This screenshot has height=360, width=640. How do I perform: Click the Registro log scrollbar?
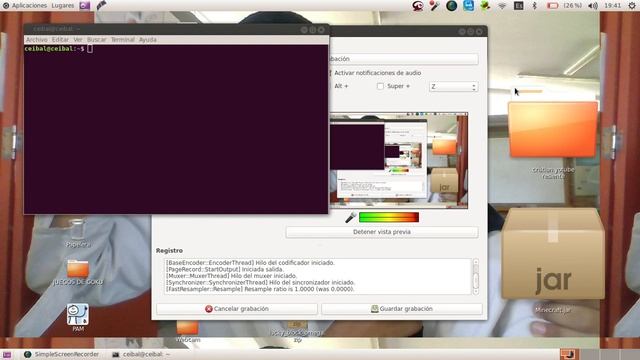[476, 276]
